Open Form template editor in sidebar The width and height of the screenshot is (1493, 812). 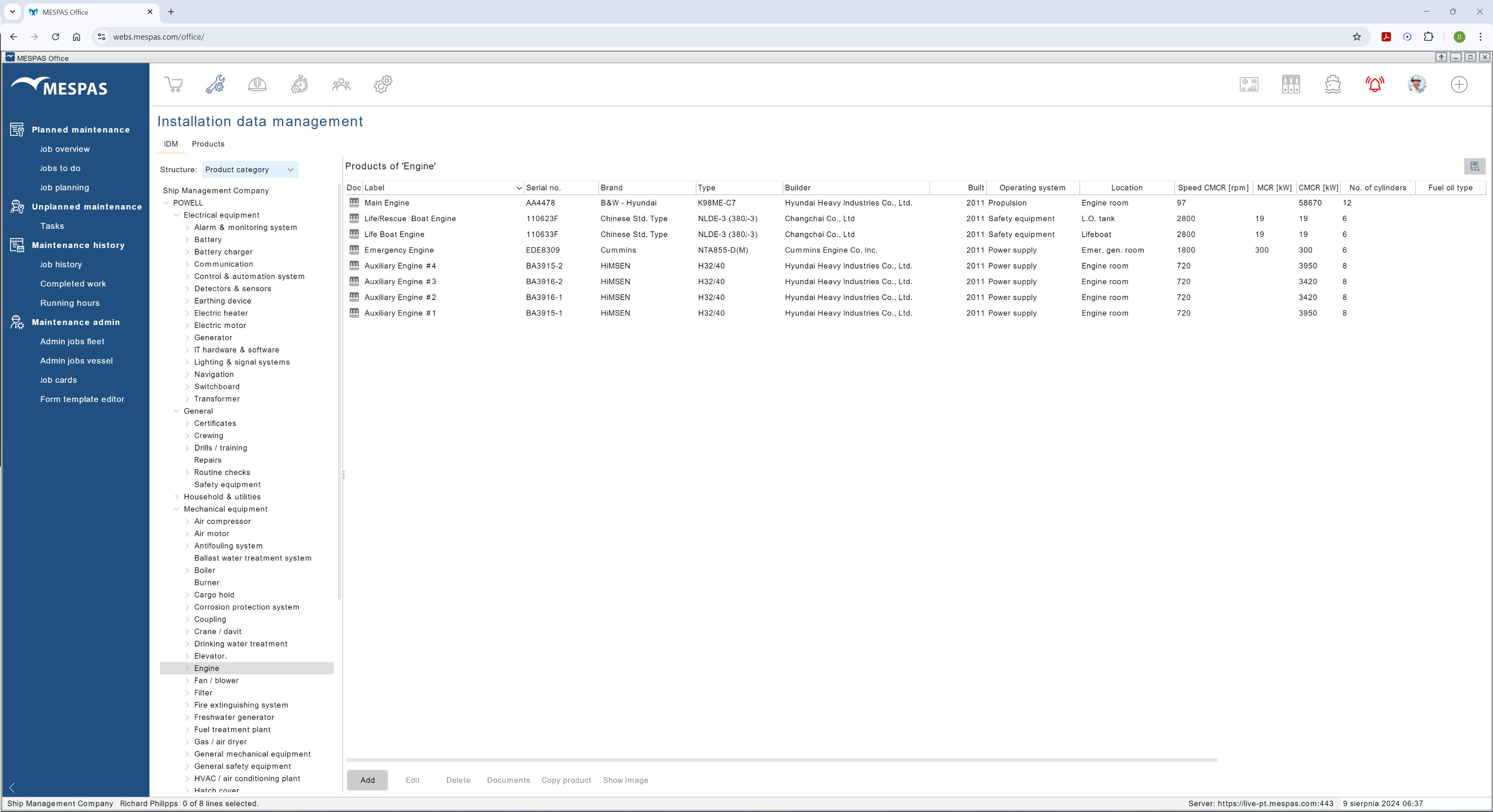tap(82, 399)
